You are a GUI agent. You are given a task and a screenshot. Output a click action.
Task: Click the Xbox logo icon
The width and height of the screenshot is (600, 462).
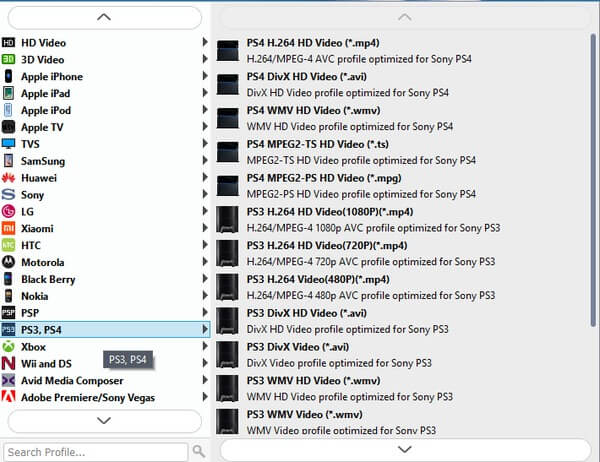[x=8, y=346]
